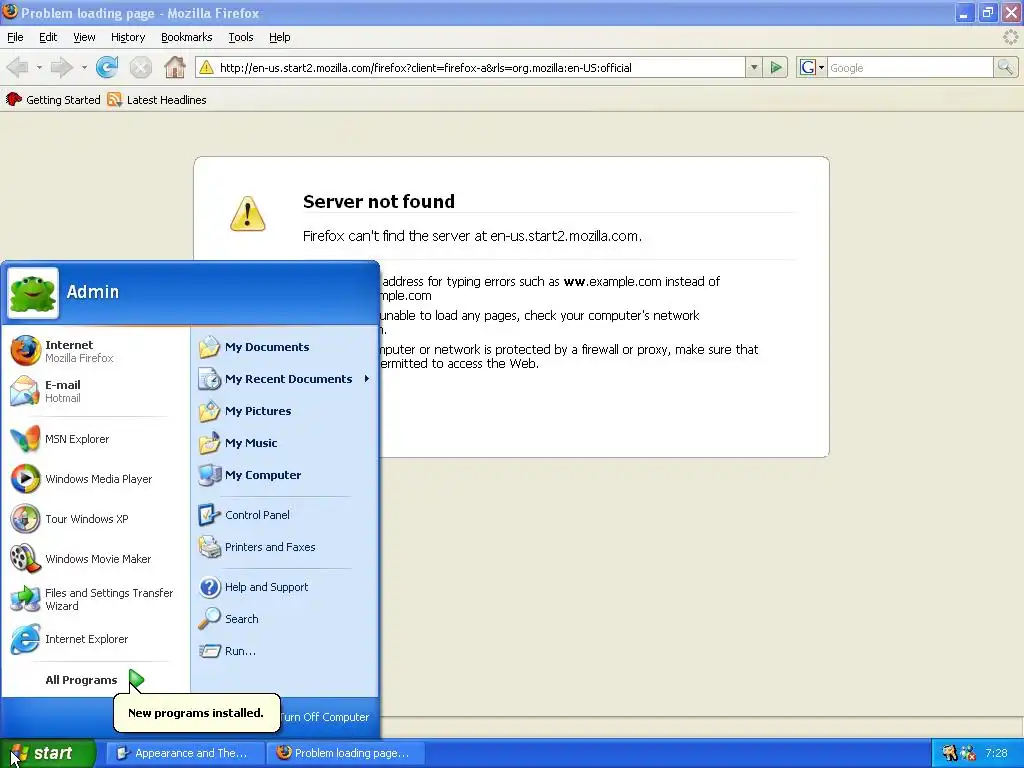Viewport: 1024px width, 768px height.
Task: Click Turn Off Computer
Action: 325,717
